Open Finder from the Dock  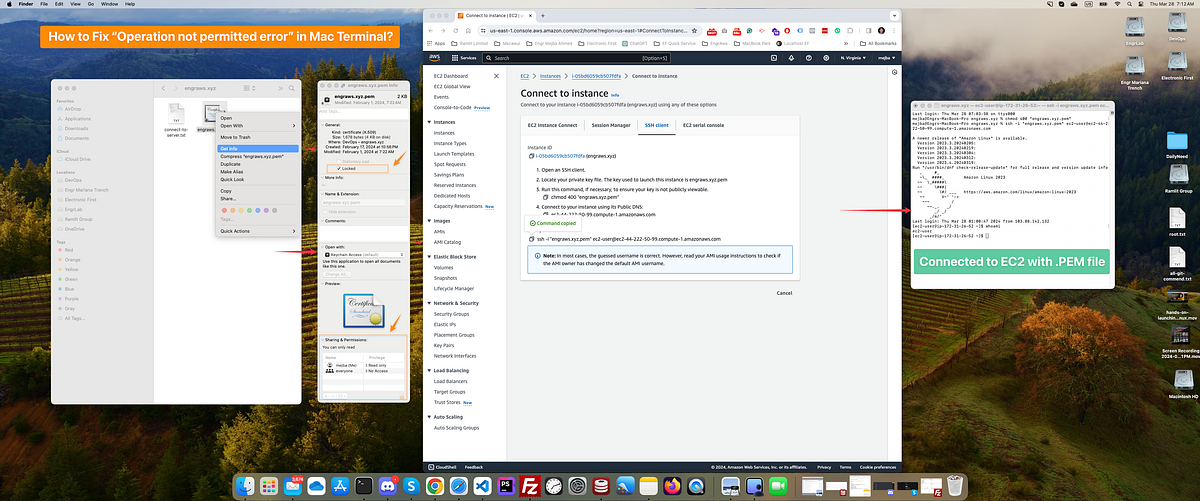pos(245,486)
